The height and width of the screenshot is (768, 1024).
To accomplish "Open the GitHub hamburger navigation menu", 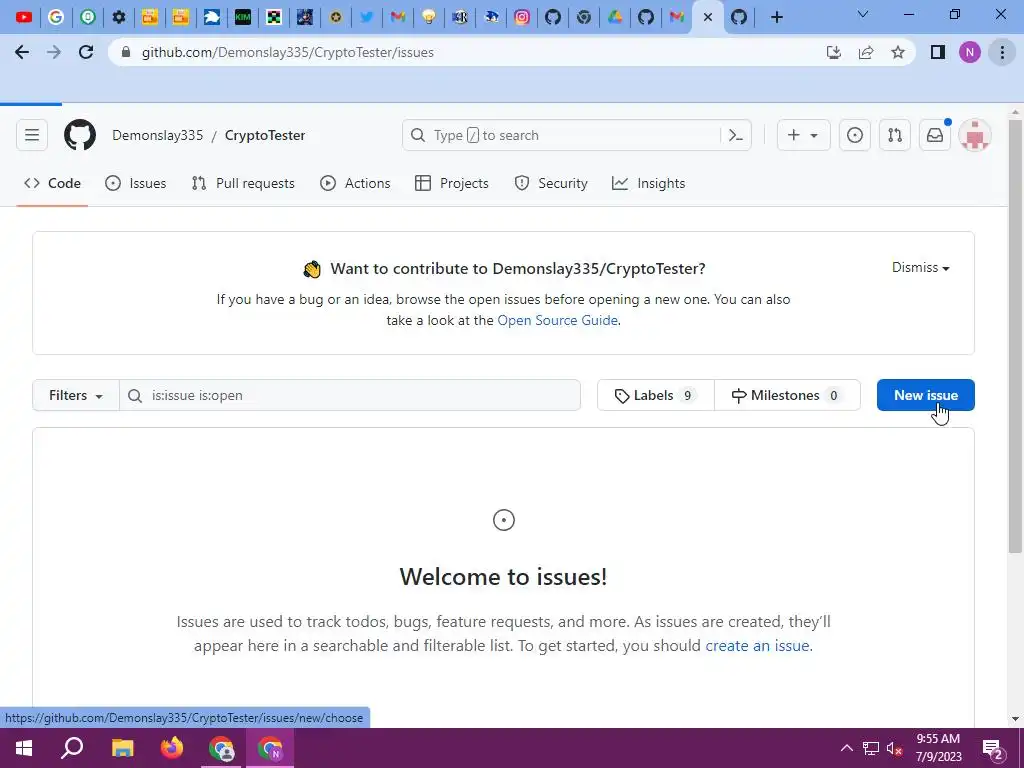I will pyautogui.click(x=32, y=135).
